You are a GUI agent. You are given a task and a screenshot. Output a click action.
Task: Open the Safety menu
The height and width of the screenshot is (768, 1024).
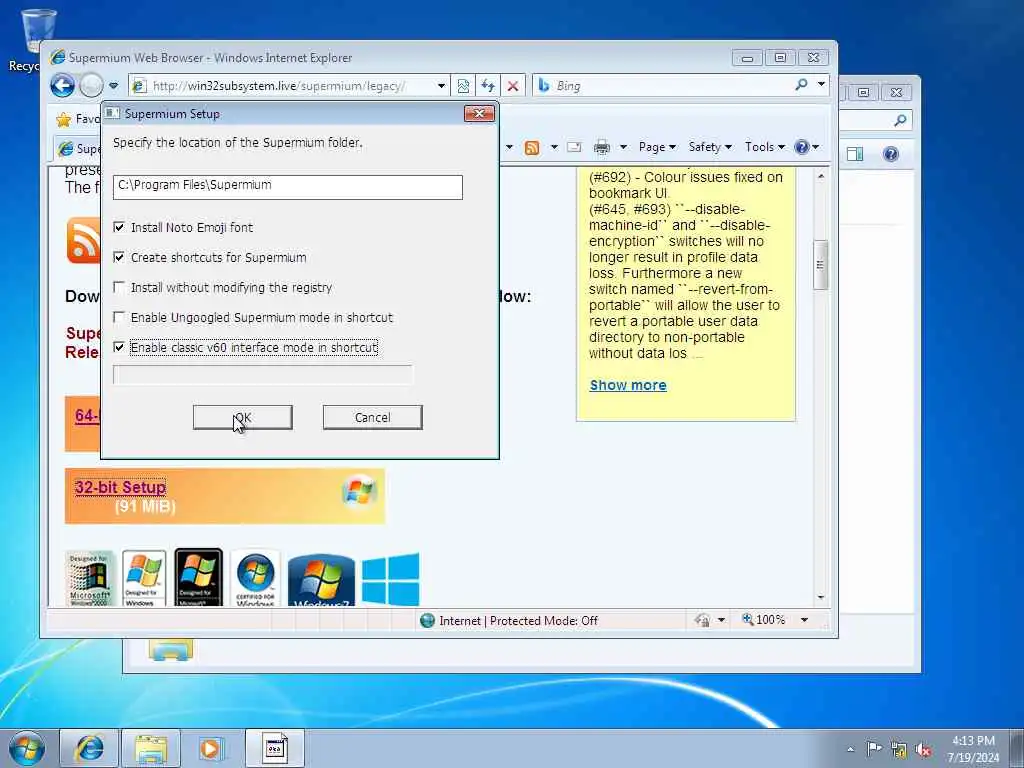click(710, 147)
